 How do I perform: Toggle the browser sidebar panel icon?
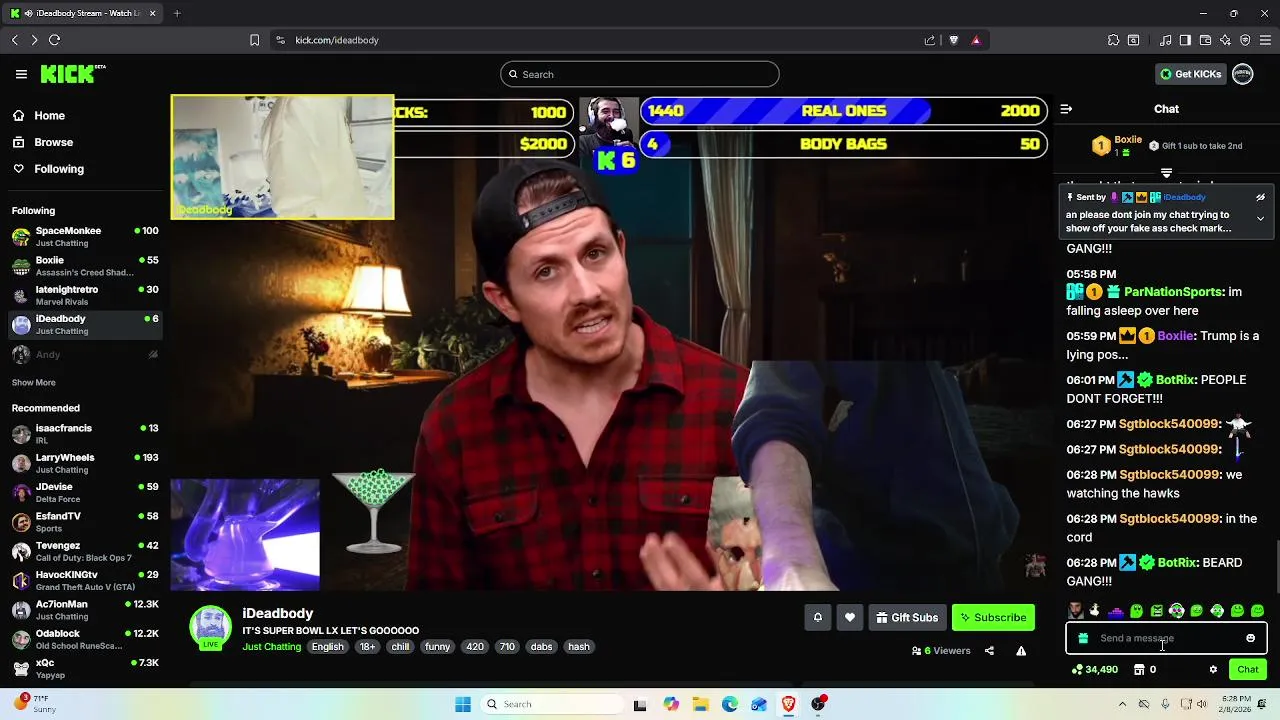click(x=1185, y=40)
